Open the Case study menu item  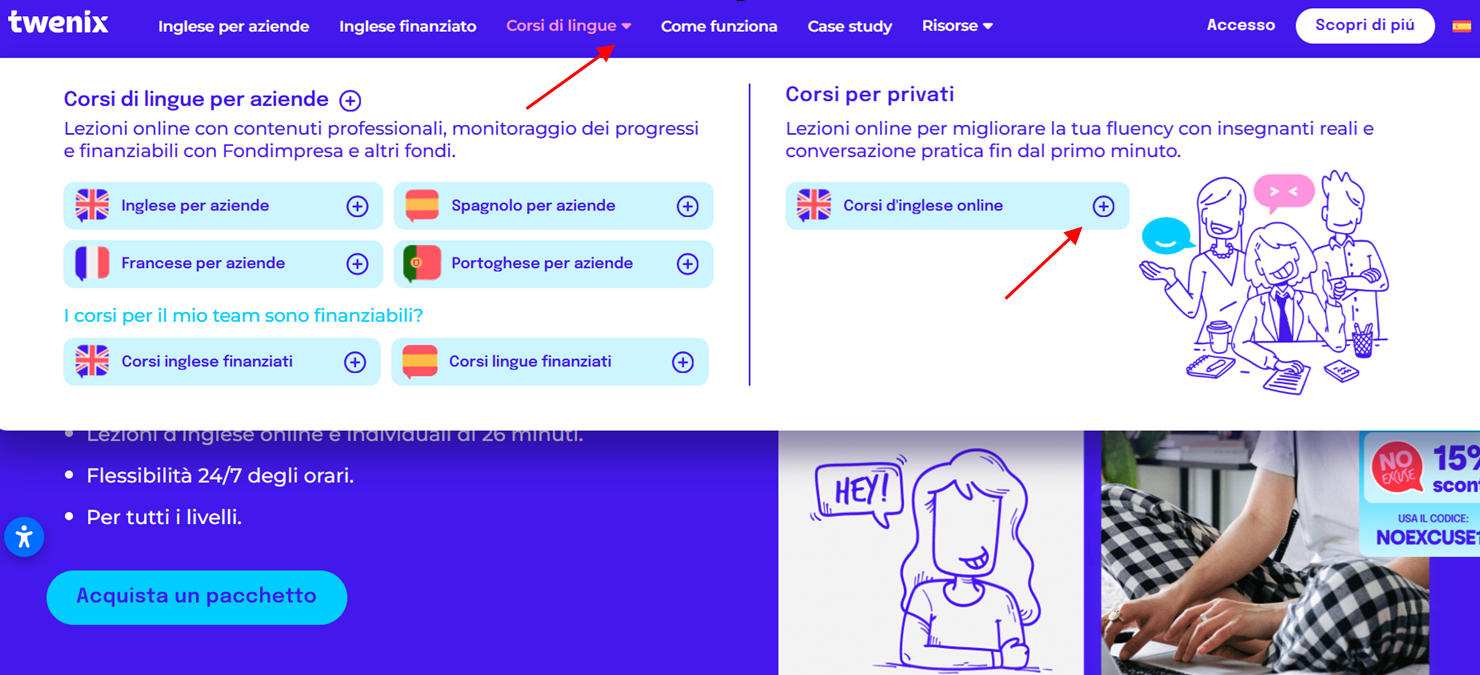[850, 26]
